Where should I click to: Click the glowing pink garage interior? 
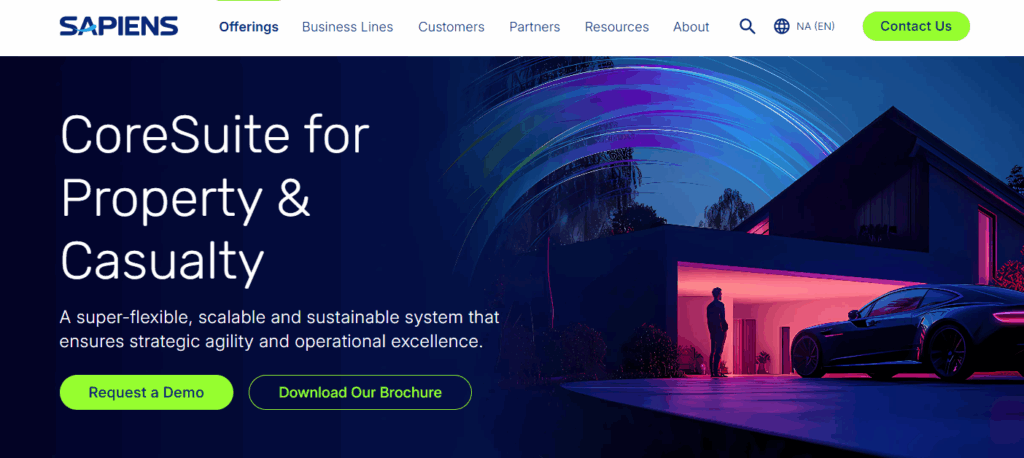coord(770,310)
